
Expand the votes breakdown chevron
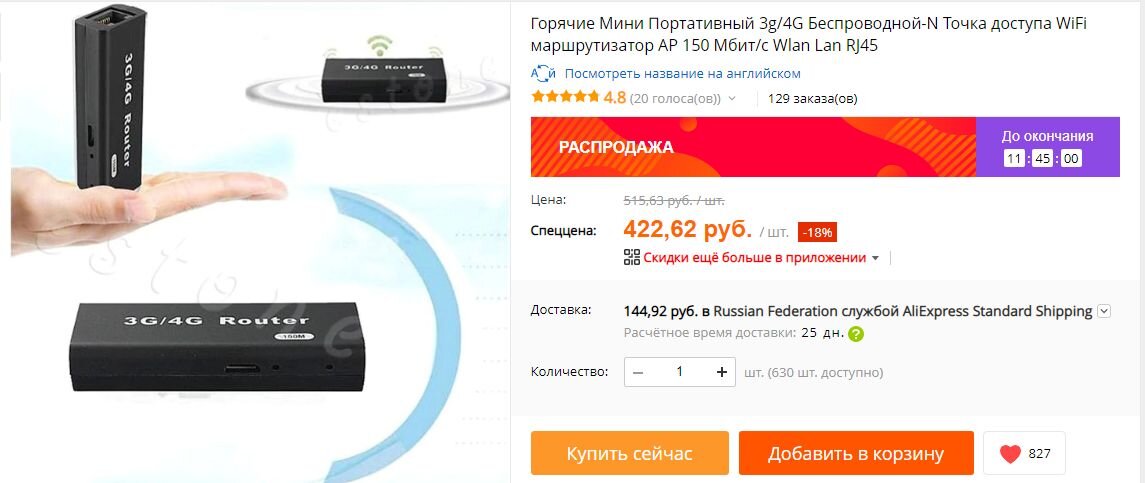point(732,98)
